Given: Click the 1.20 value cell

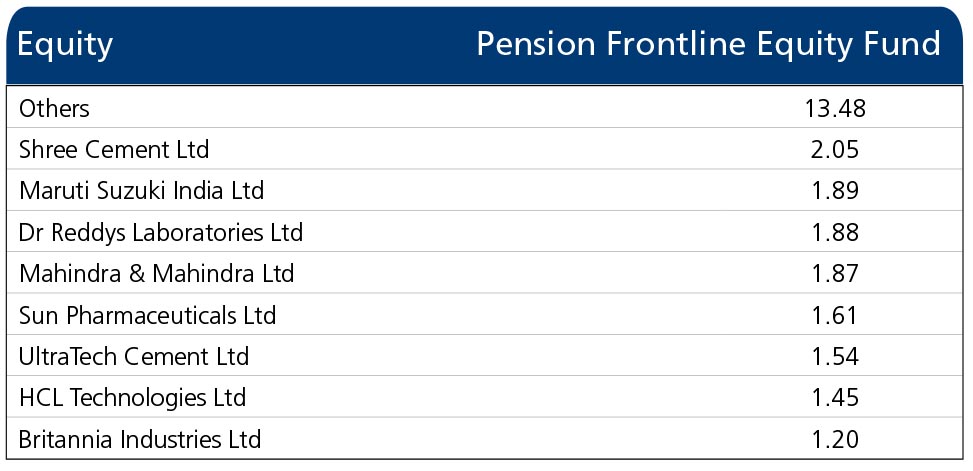Looking at the screenshot, I should tap(835, 439).
